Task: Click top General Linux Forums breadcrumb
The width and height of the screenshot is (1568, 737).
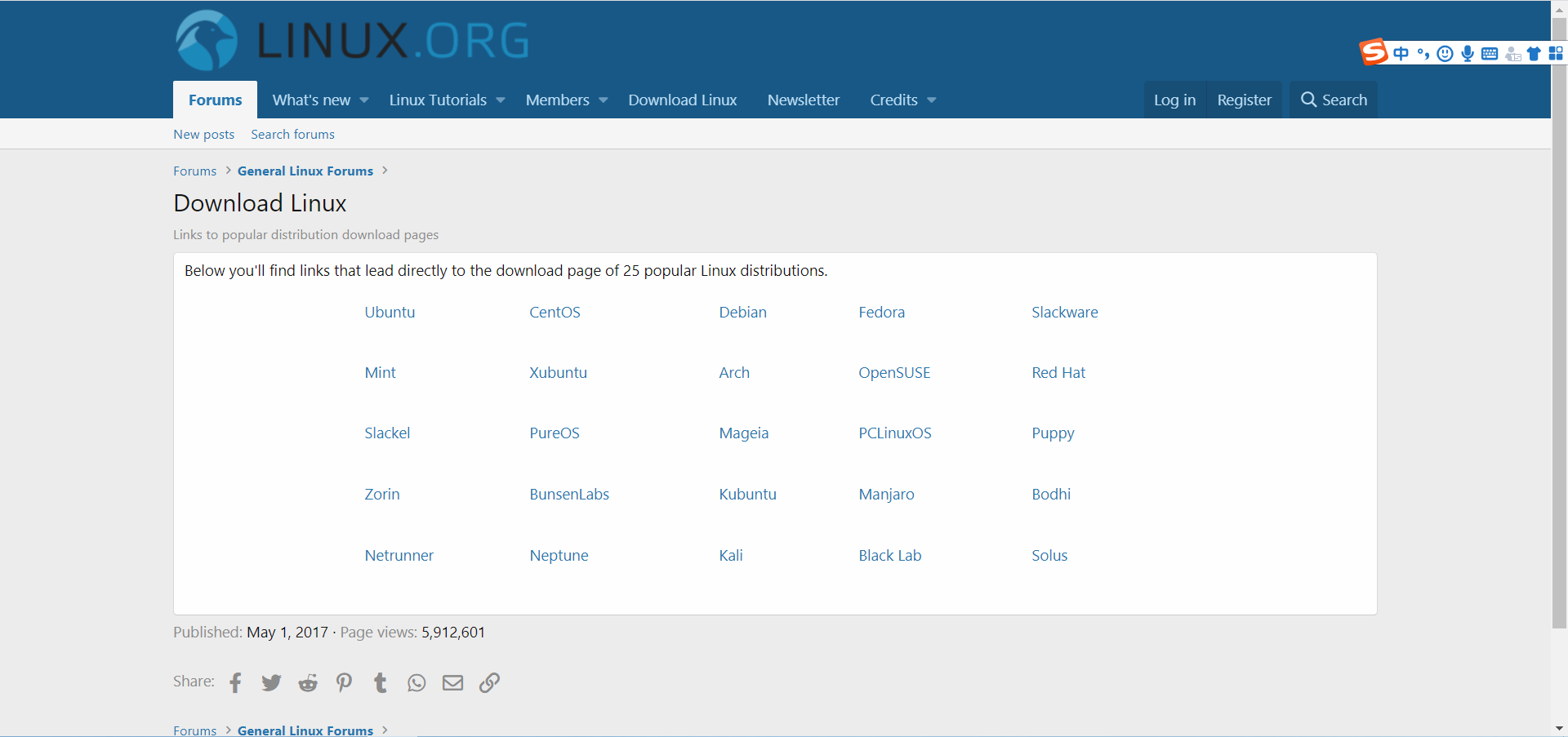Action: [305, 171]
